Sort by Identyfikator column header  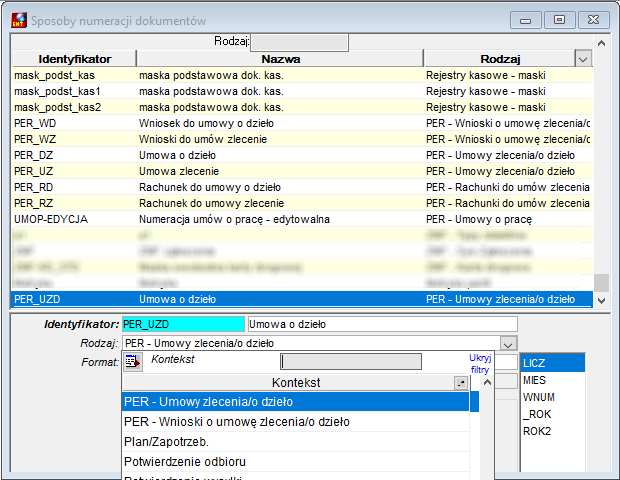pos(75,59)
